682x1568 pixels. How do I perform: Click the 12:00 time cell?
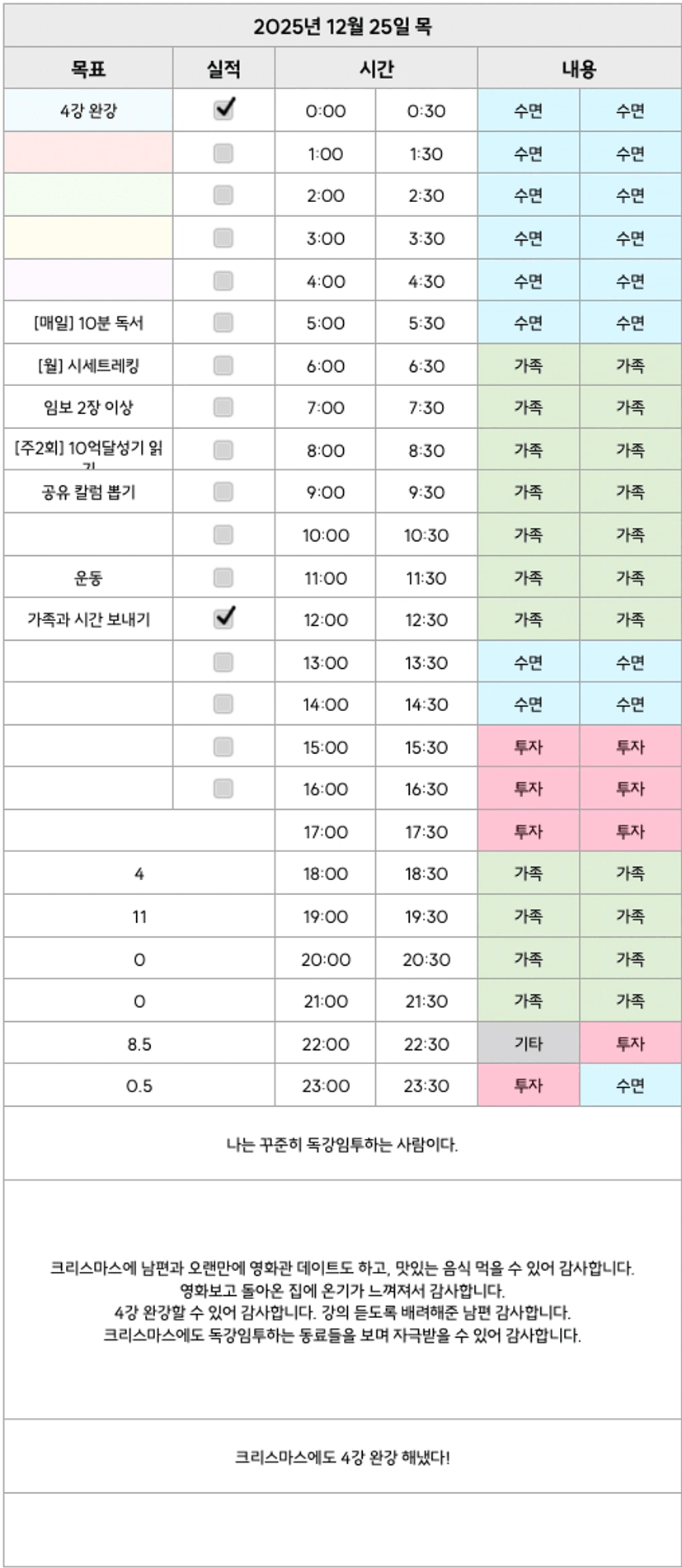(x=325, y=620)
